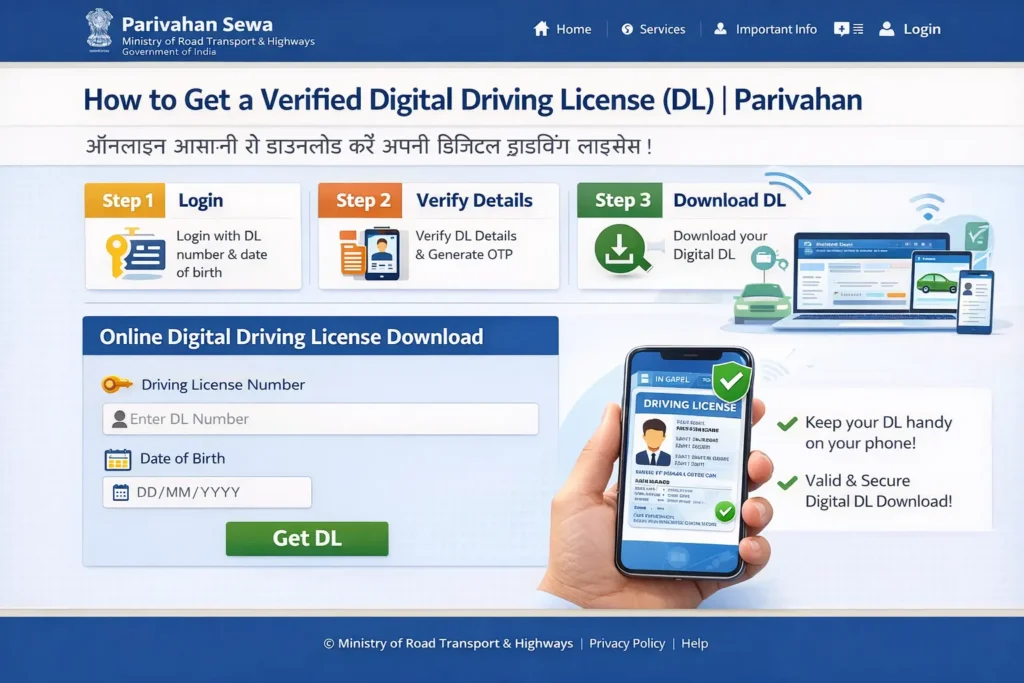Click the Parivahan Sewa emblem logo
The image size is (1024, 683).
pyautogui.click(x=98, y=30)
